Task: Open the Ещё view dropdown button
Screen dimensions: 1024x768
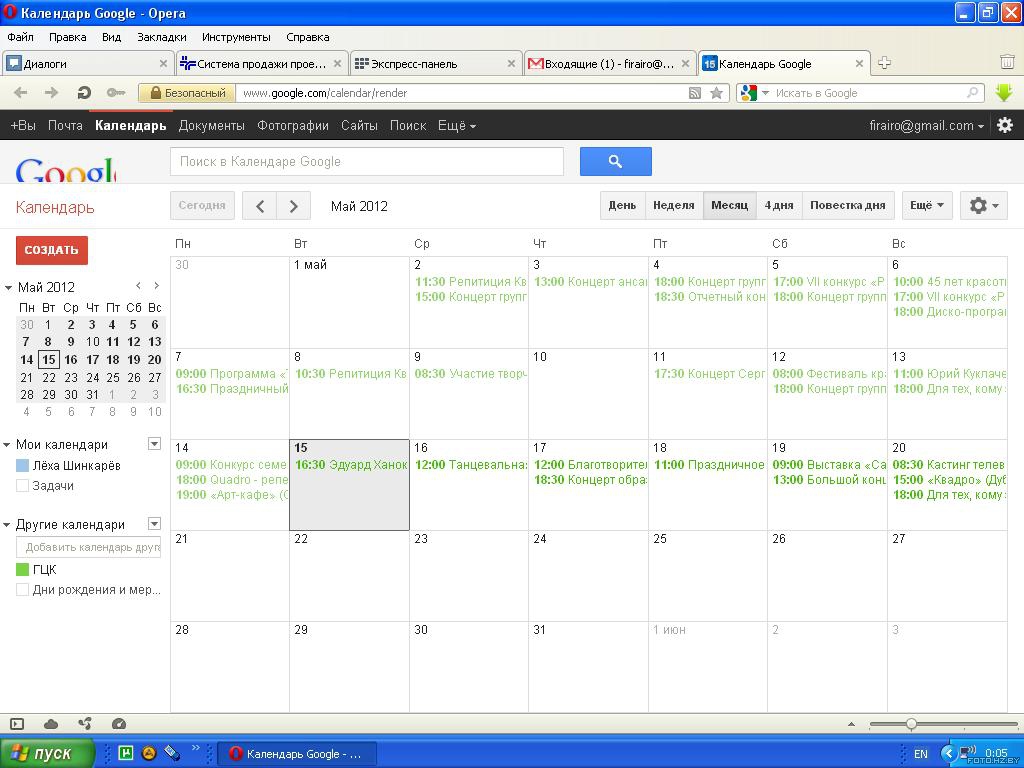Action: (927, 206)
